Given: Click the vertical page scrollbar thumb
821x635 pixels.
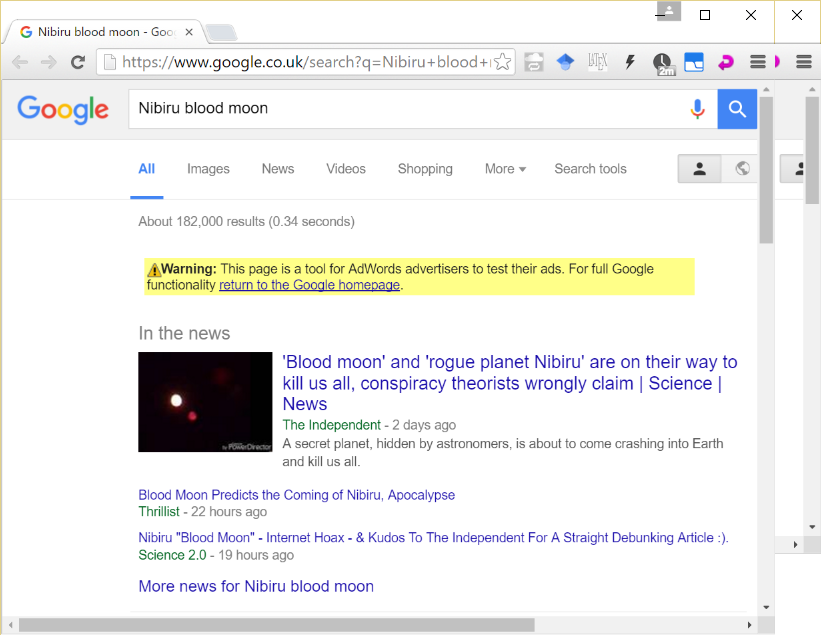Looking at the screenshot, I should click(x=766, y=170).
